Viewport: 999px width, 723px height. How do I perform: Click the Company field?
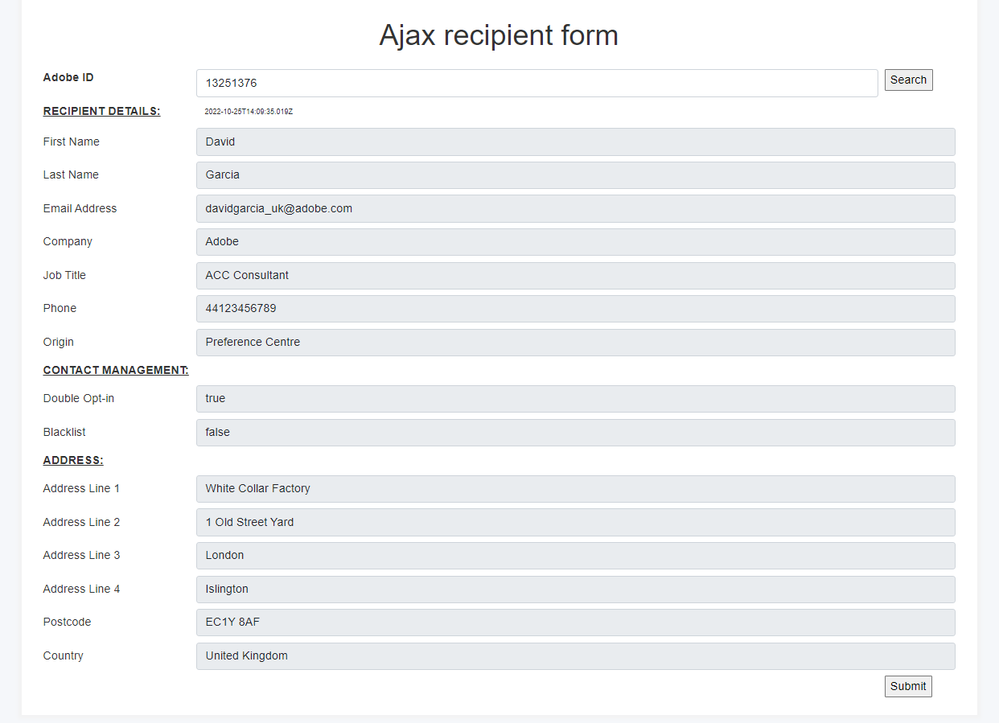575,242
